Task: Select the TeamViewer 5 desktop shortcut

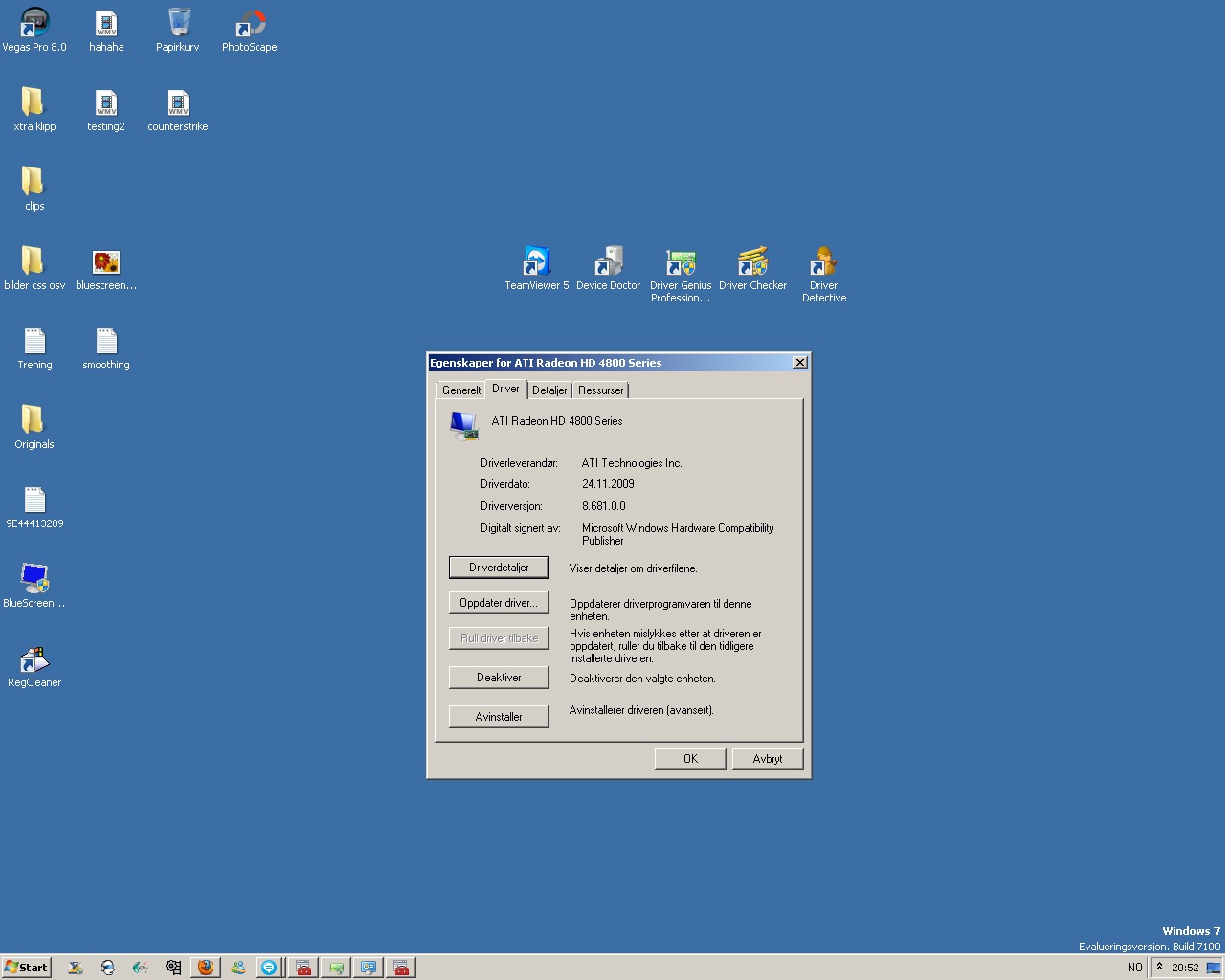Action: tap(537, 268)
